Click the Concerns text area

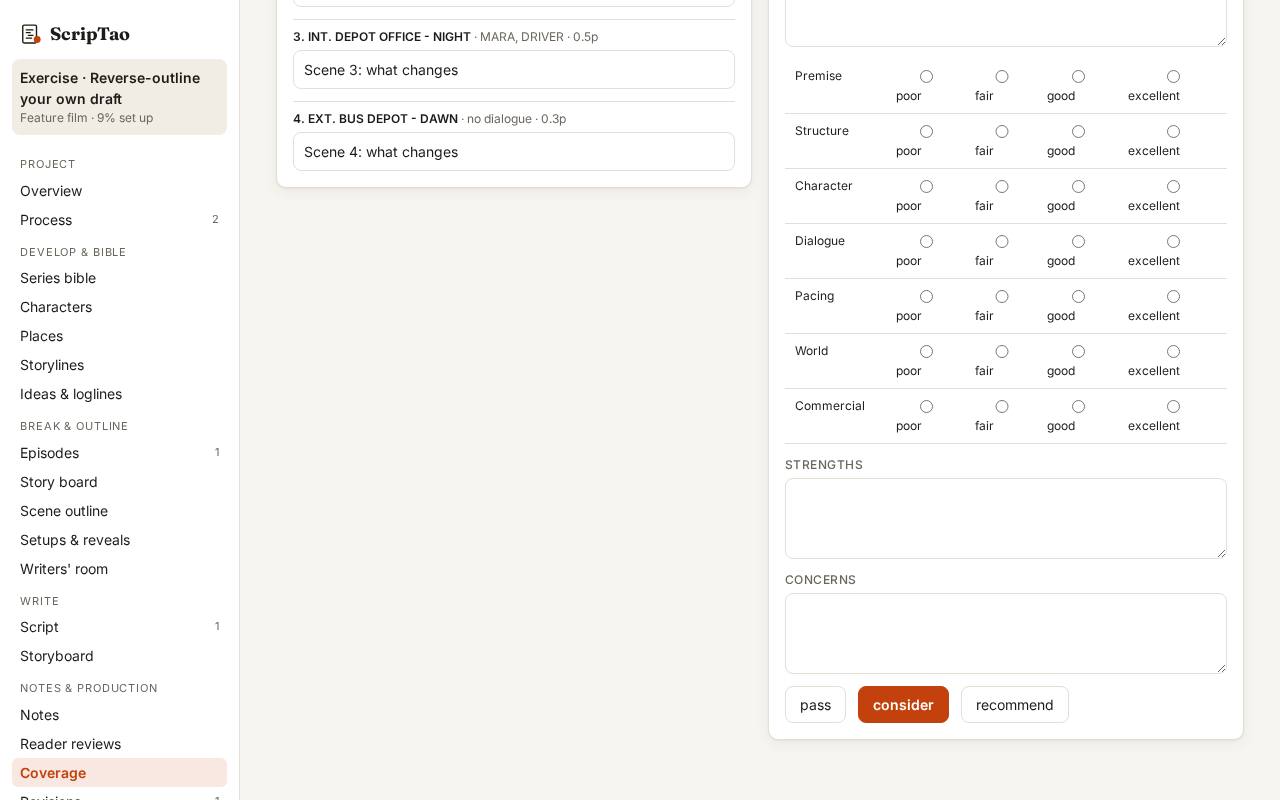pos(1006,633)
